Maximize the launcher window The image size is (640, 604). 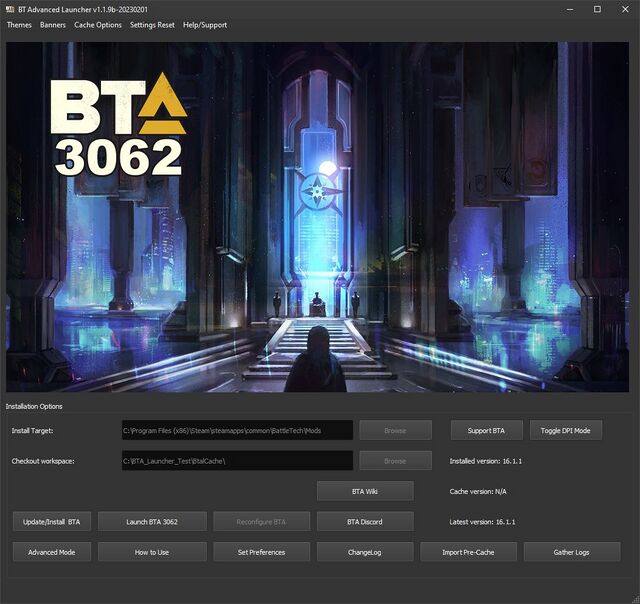pos(597,9)
